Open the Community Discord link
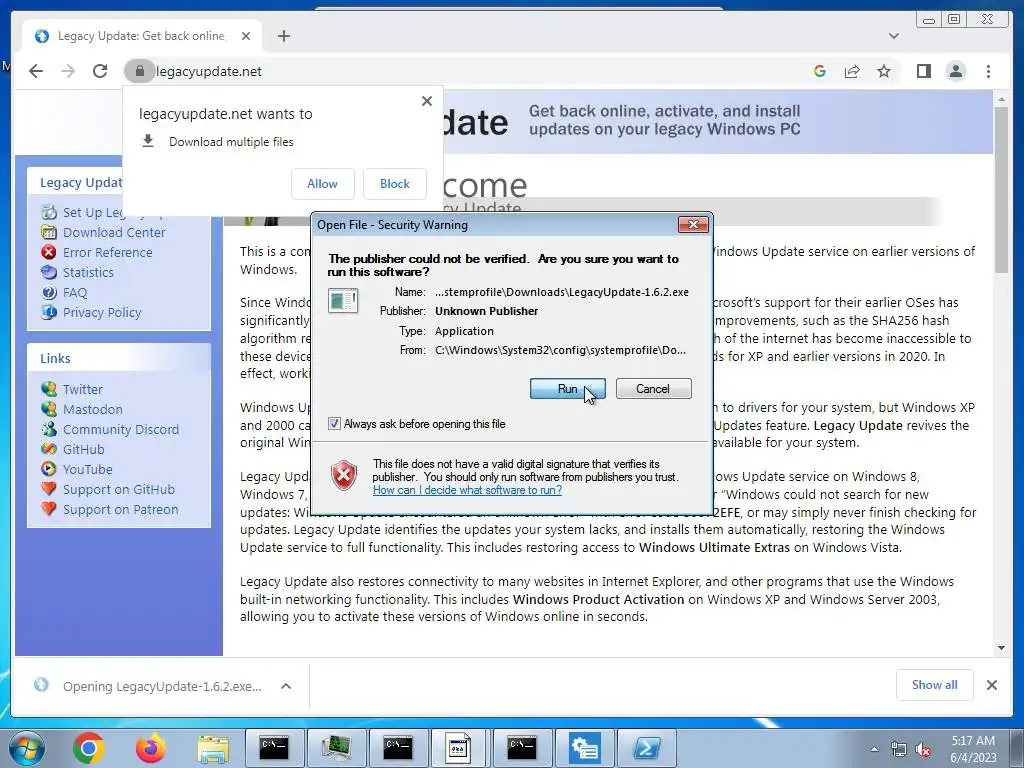The image size is (1024, 768). 121,429
